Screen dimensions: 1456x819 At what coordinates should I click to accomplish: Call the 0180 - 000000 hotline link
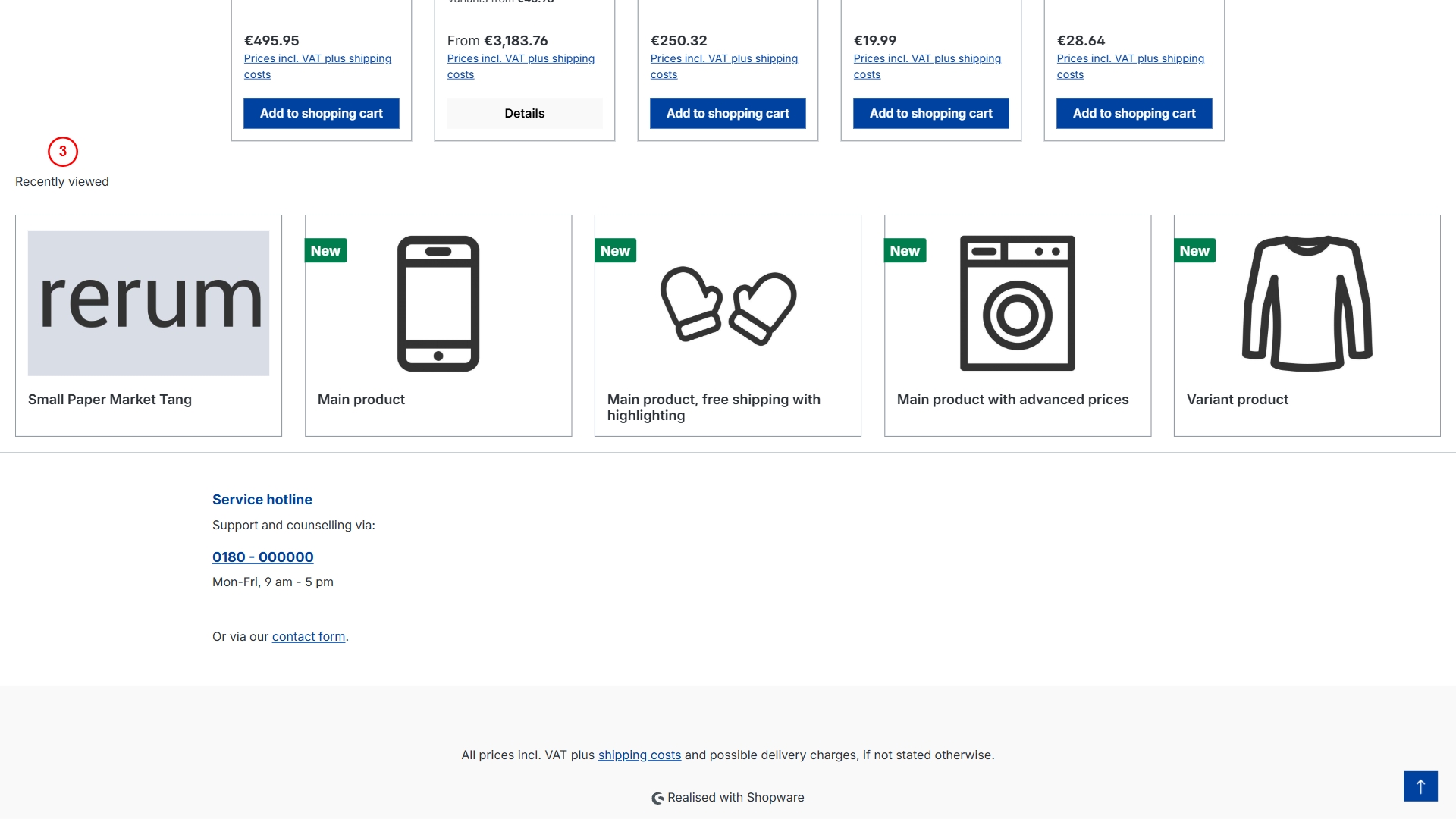(x=263, y=557)
